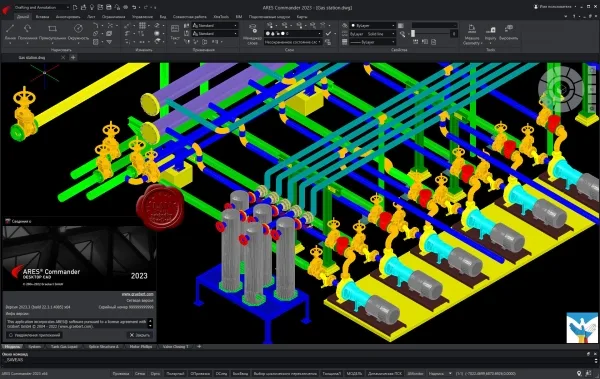Click the Motor Phillips sheet tab
600x379 pixels.
[140, 346]
